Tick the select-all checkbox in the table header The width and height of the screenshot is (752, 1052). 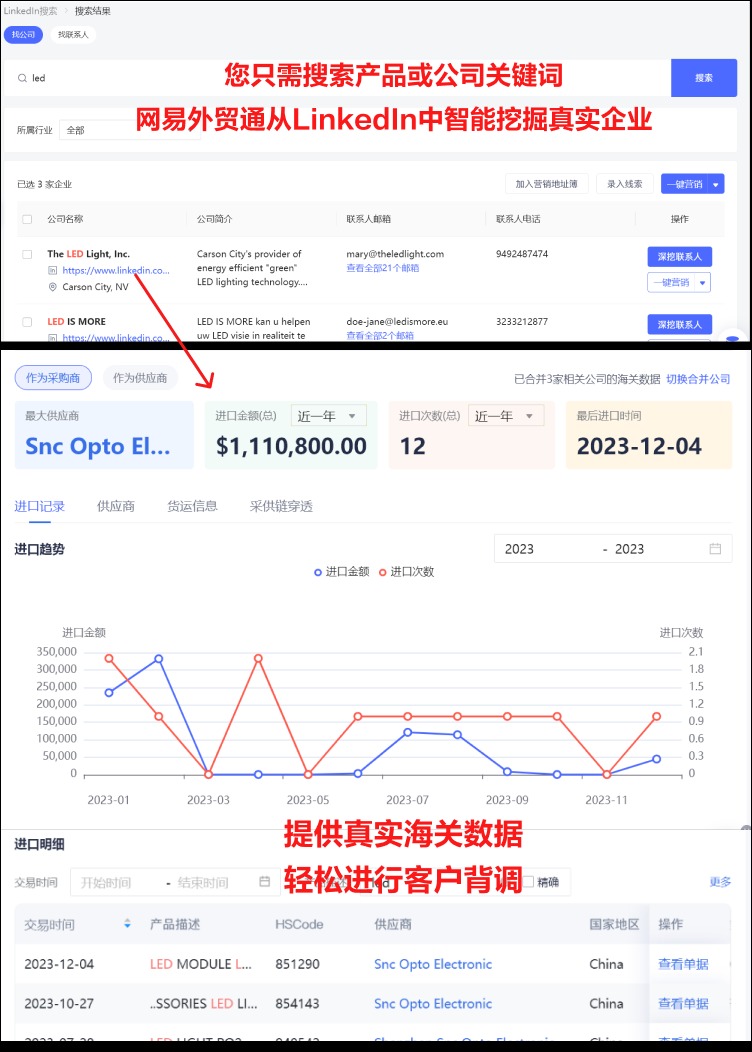pyautogui.click(x=27, y=219)
